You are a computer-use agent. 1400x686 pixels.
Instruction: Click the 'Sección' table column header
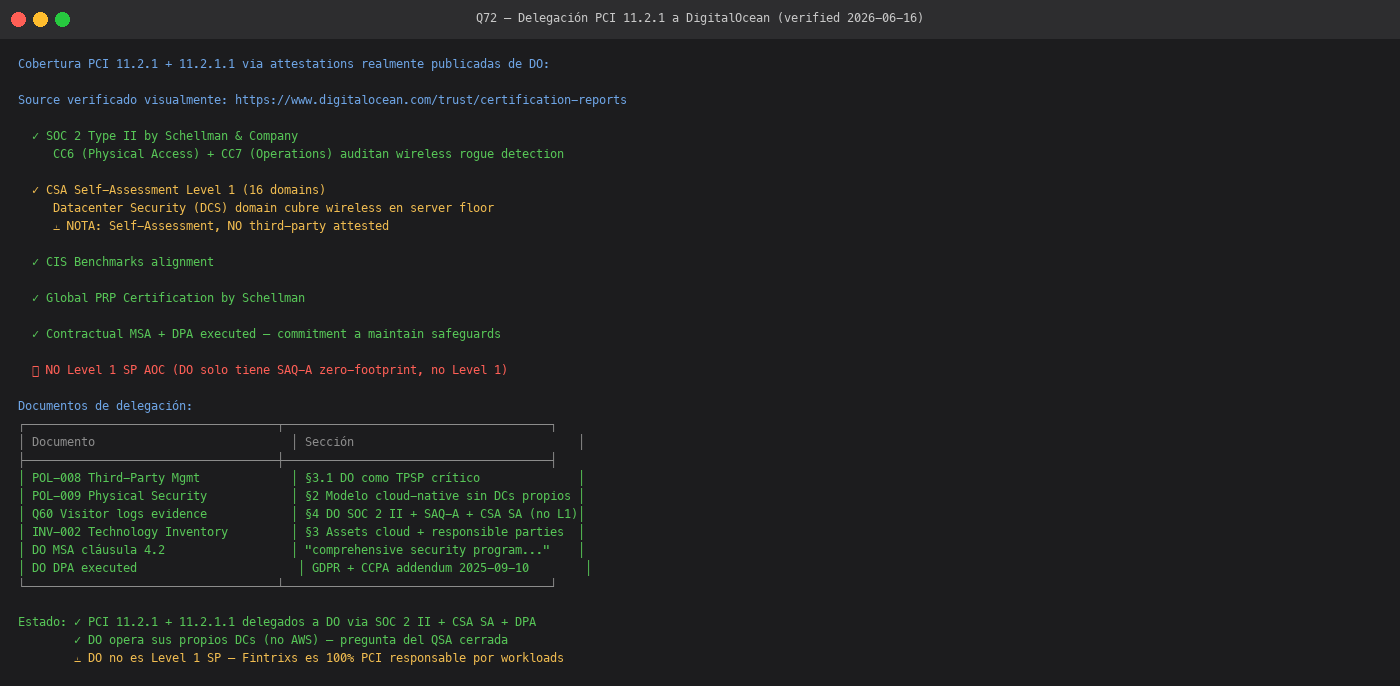(x=329, y=442)
